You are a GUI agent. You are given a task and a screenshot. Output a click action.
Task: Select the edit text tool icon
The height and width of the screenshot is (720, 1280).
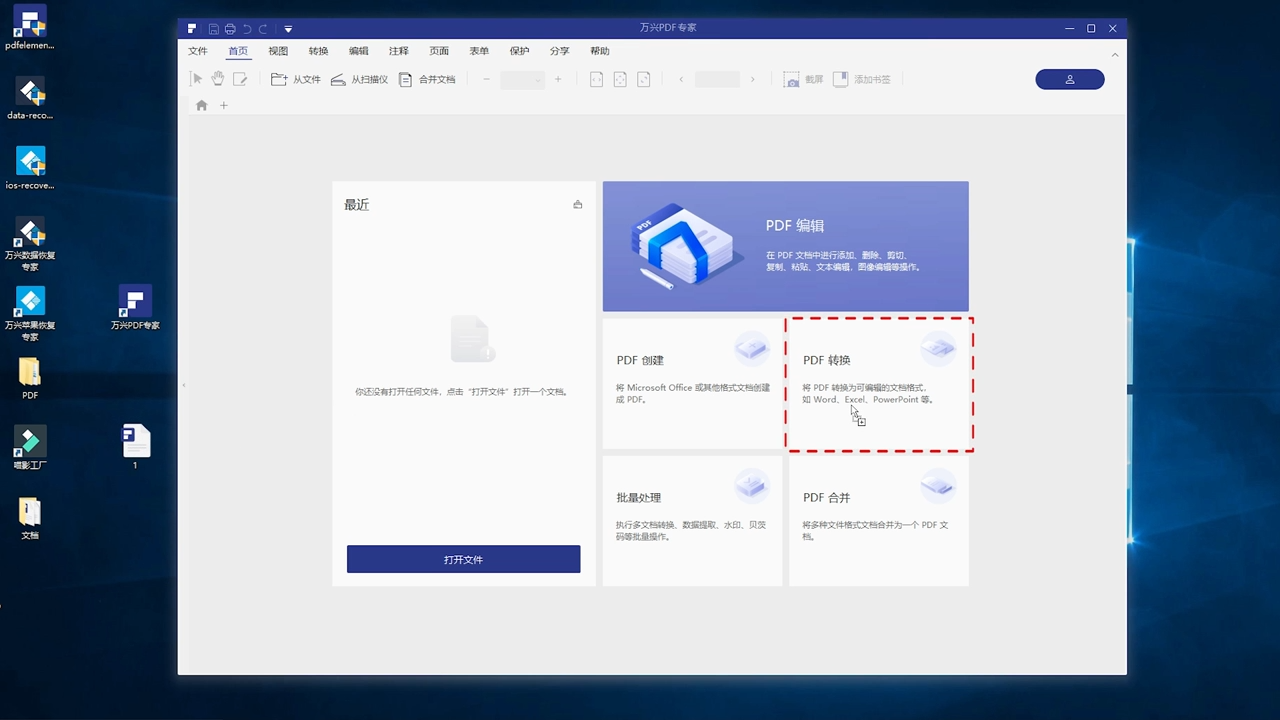pos(240,79)
